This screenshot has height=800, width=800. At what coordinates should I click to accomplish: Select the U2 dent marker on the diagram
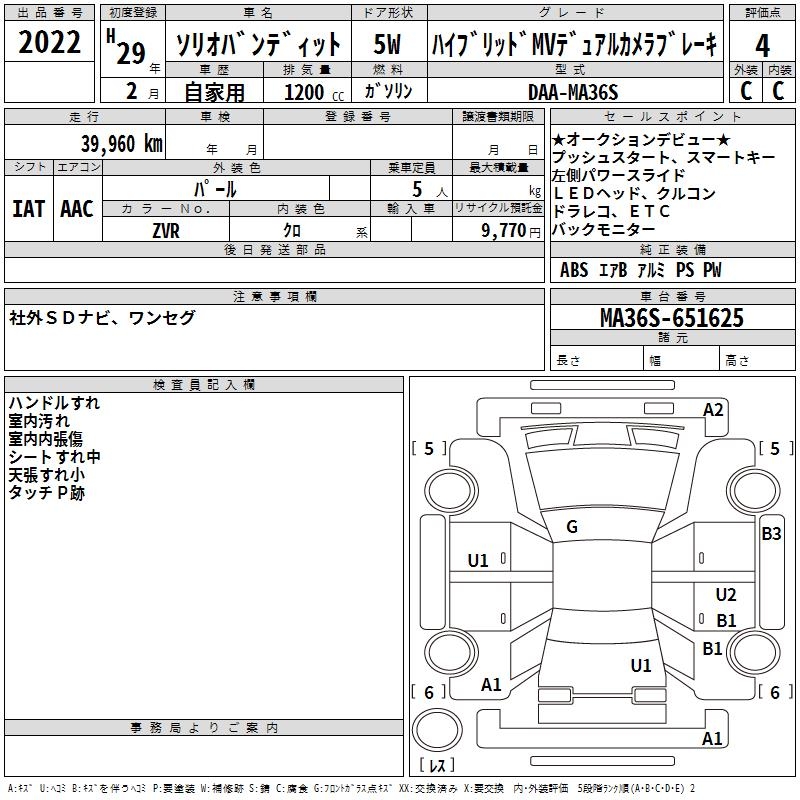tap(726, 595)
